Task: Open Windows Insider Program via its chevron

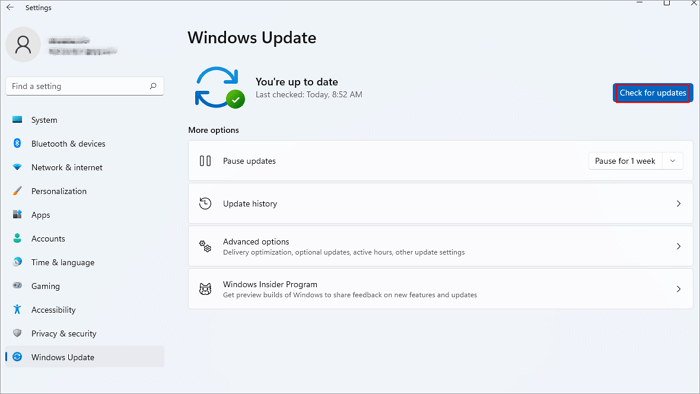Action: pos(679,289)
